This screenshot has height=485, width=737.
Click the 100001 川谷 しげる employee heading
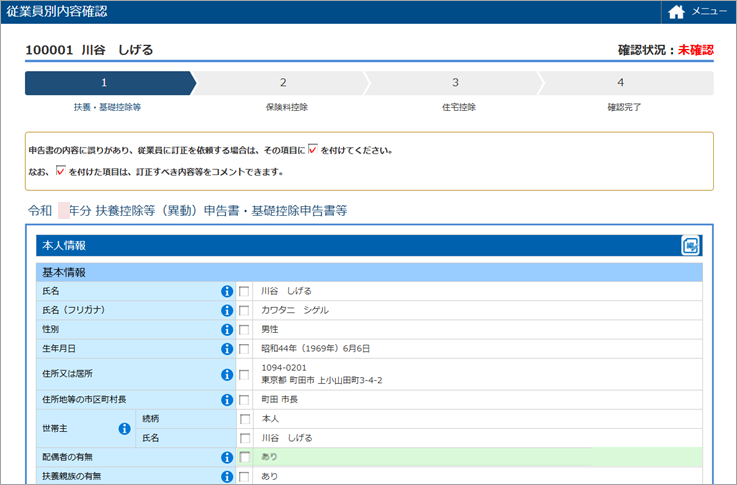tap(89, 50)
